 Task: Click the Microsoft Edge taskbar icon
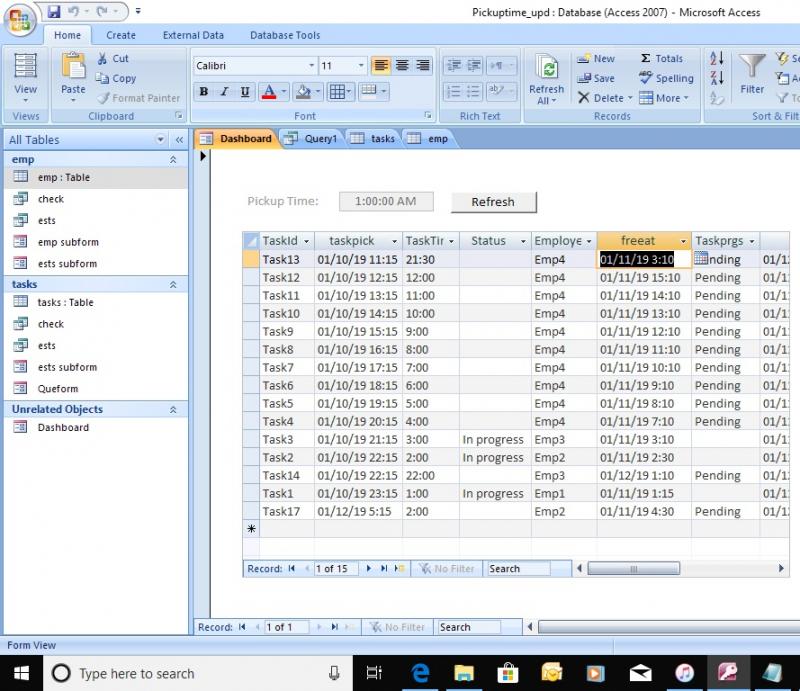(x=420, y=674)
